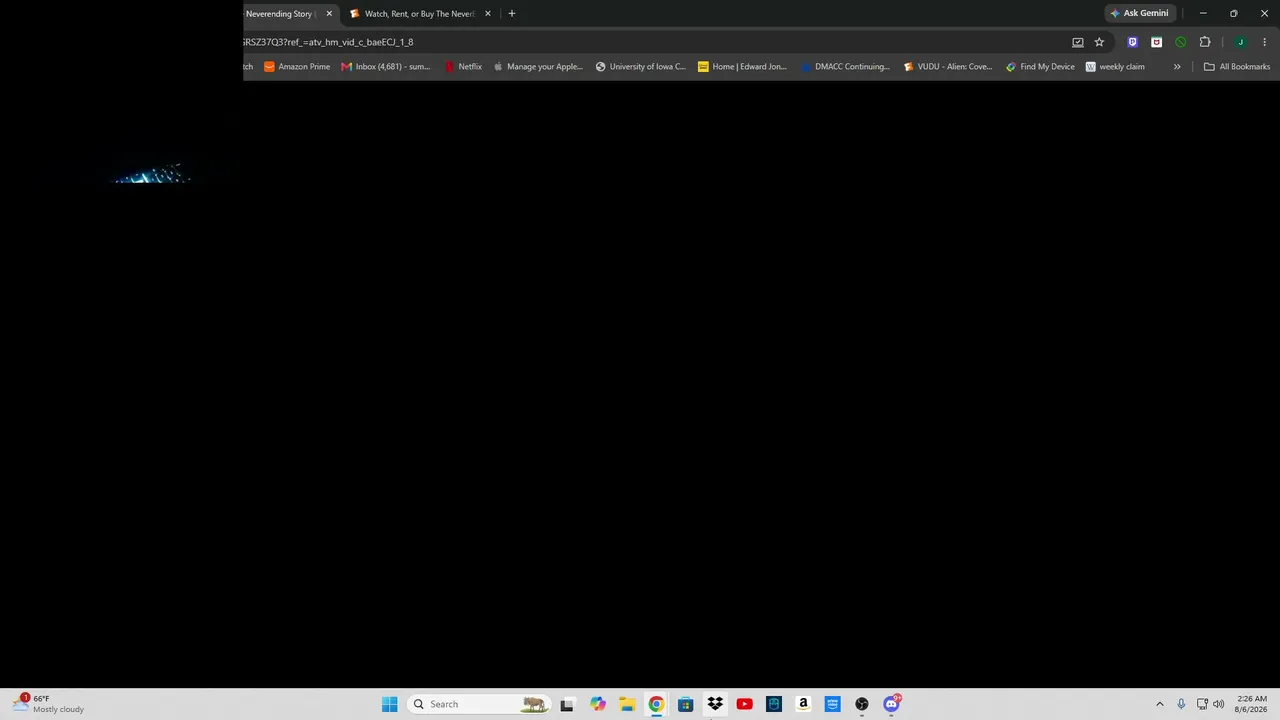Open Chrome's three-dot menu
1280x720 pixels.
(1264, 42)
